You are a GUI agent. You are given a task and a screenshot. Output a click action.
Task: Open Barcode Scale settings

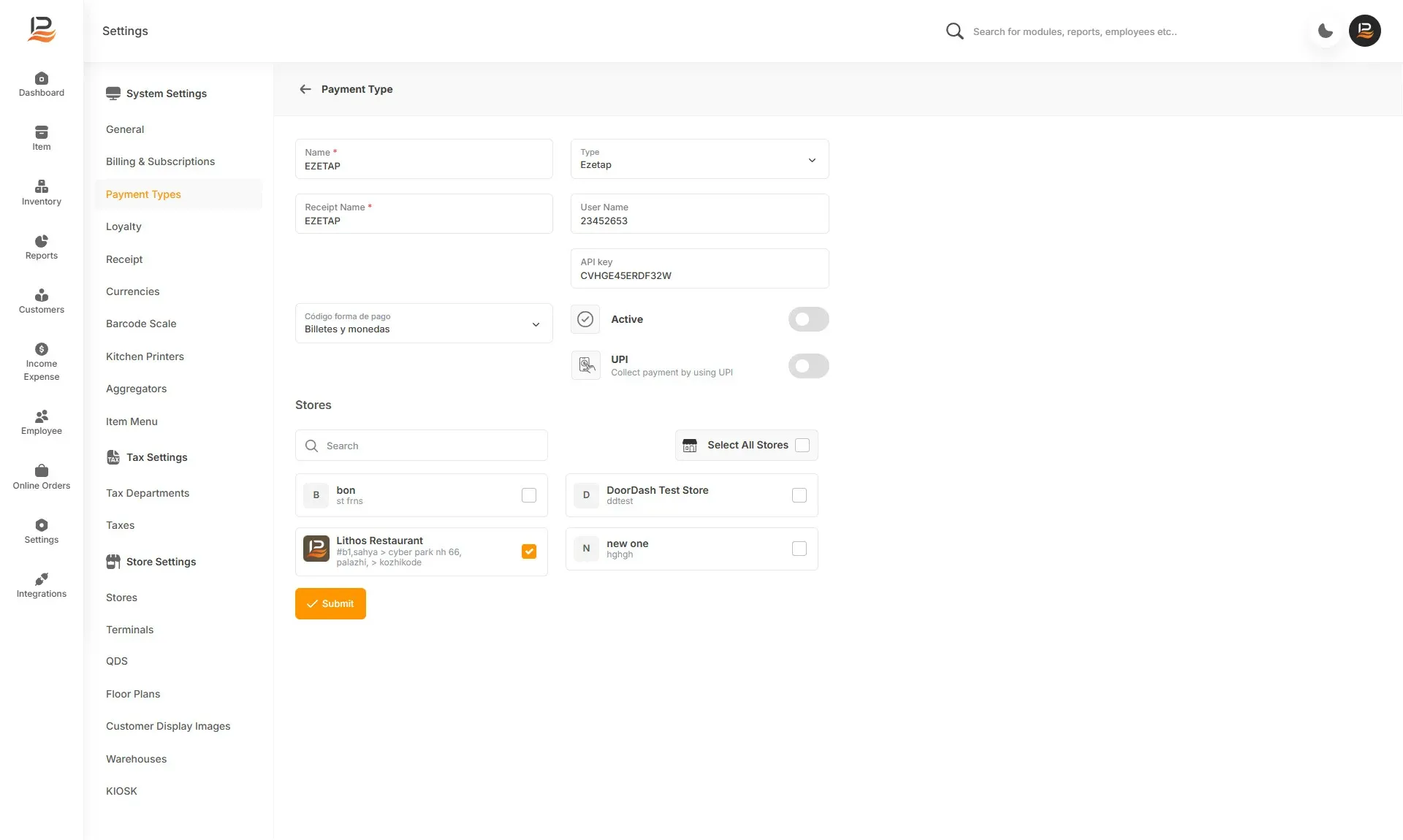(141, 324)
